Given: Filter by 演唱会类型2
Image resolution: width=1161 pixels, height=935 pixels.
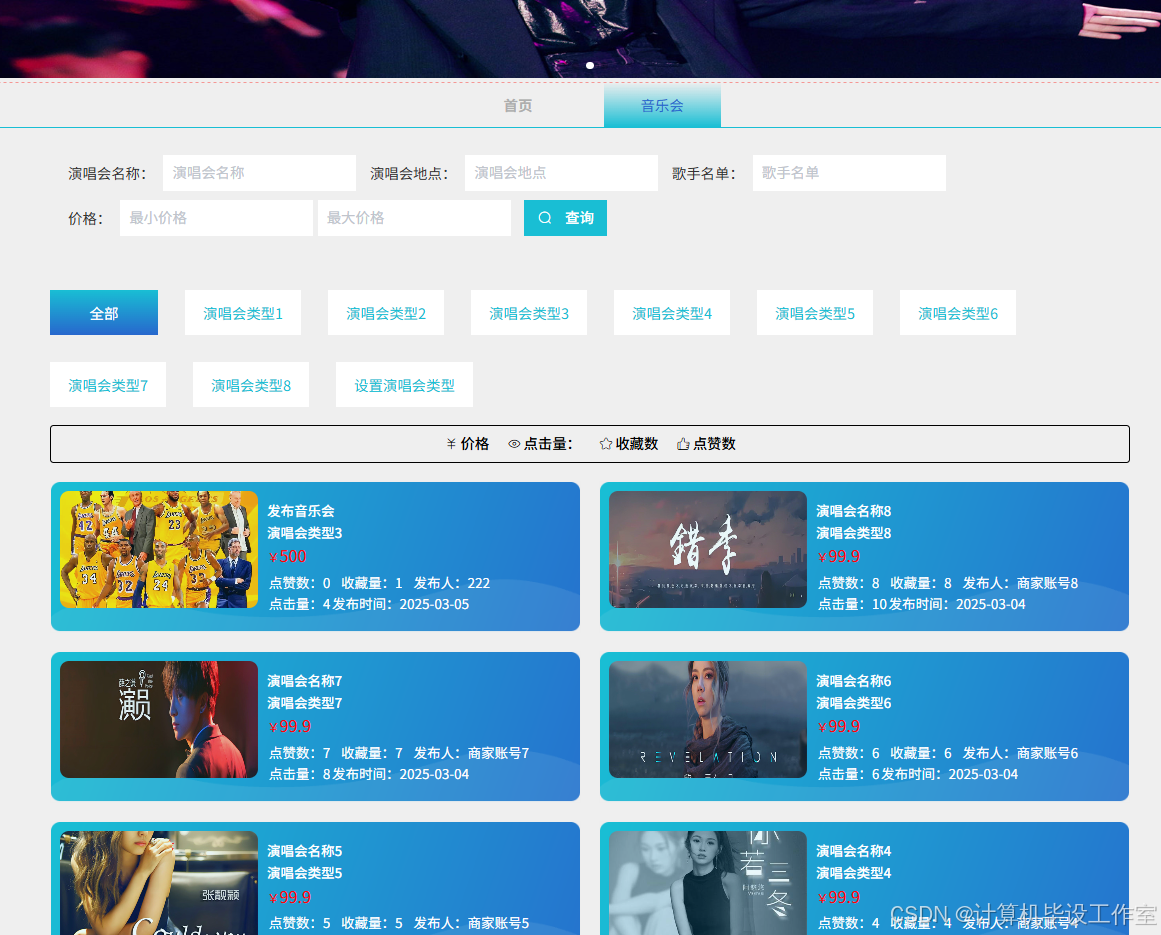Looking at the screenshot, I should (x=386, y=312).
